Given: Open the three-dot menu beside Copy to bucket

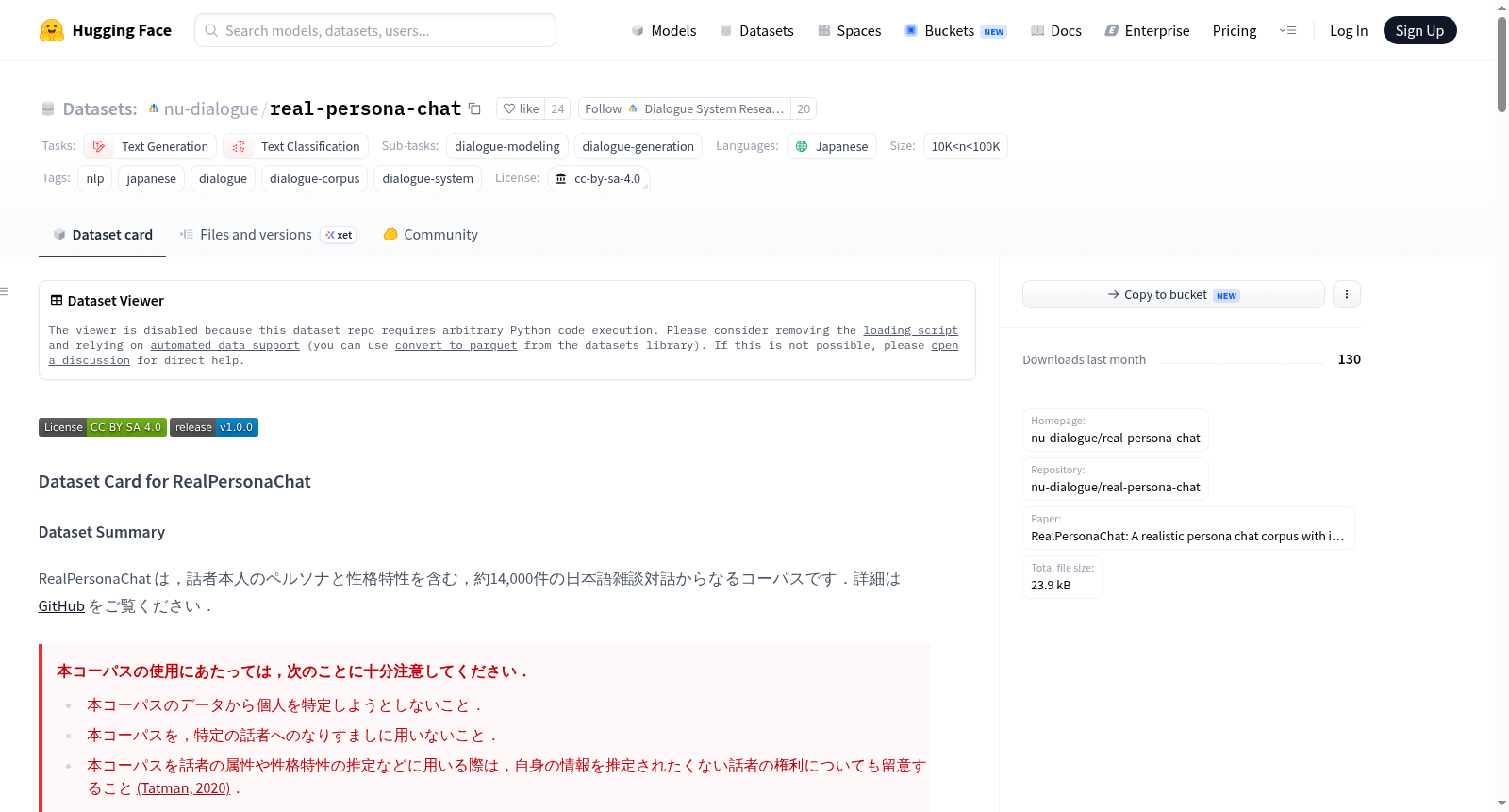Looking at the screenshot, I should tap(1346, 294).
